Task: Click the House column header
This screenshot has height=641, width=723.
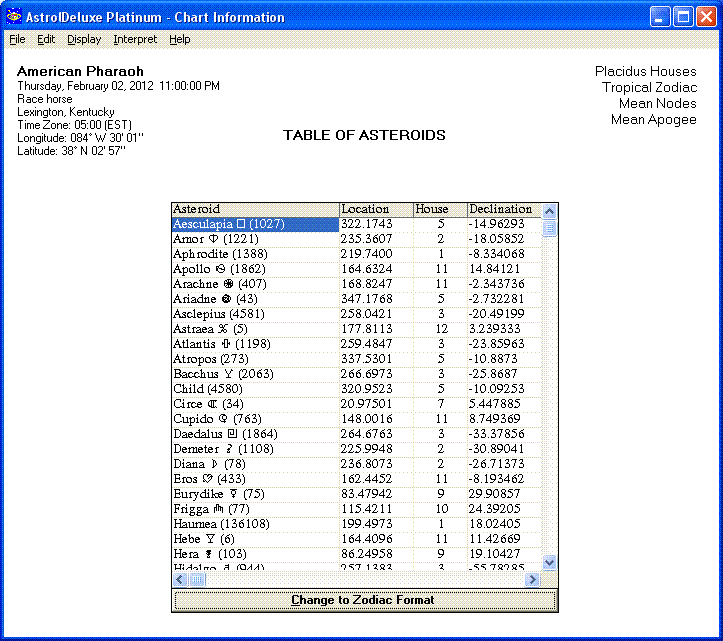Action: point(439,209)
